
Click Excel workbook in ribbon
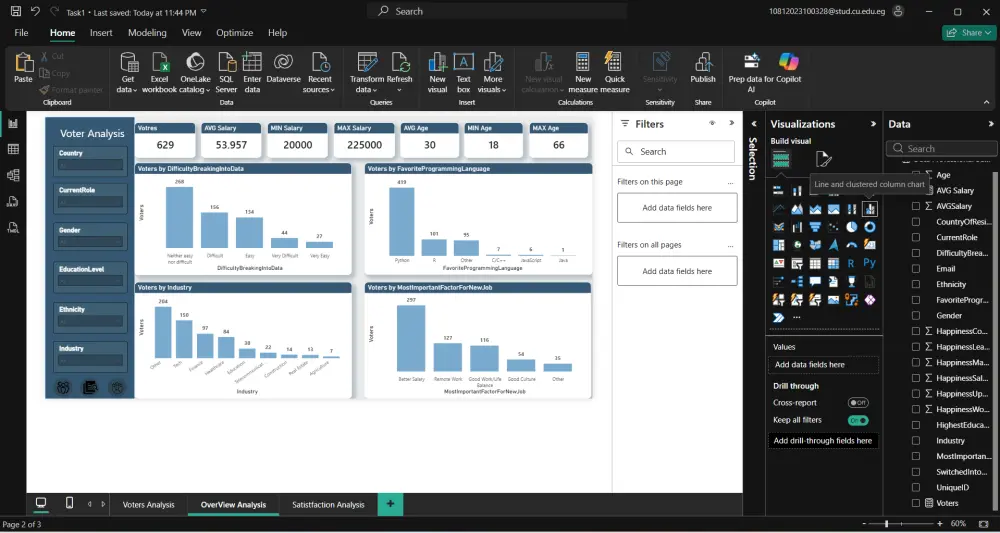159,73
